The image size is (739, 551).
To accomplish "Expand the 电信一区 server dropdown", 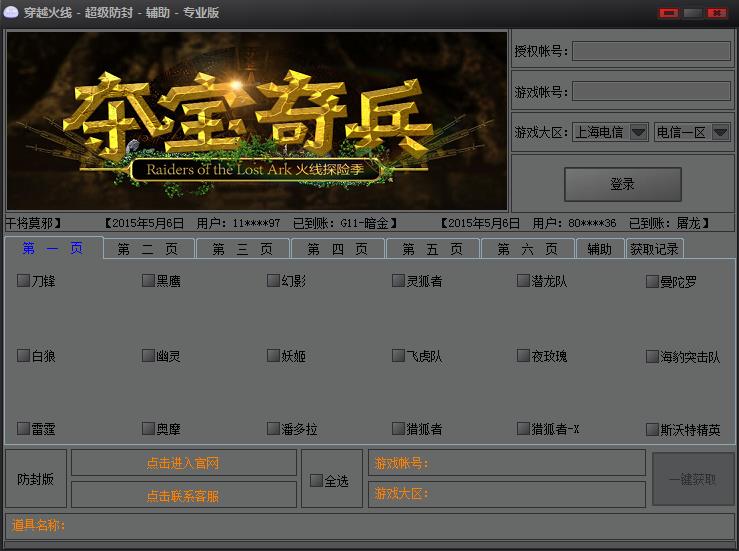I will pyautogui.click(x=692, y=132).
